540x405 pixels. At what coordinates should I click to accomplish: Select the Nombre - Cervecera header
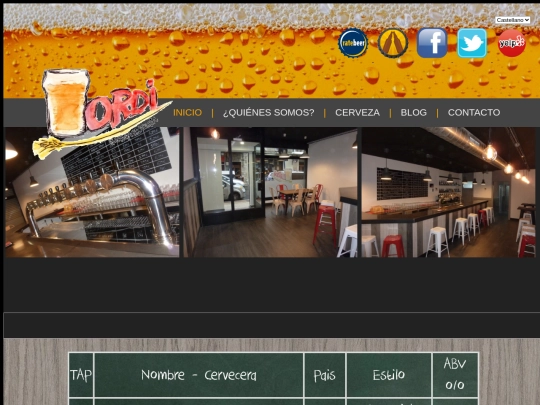(x=199, y=375)
